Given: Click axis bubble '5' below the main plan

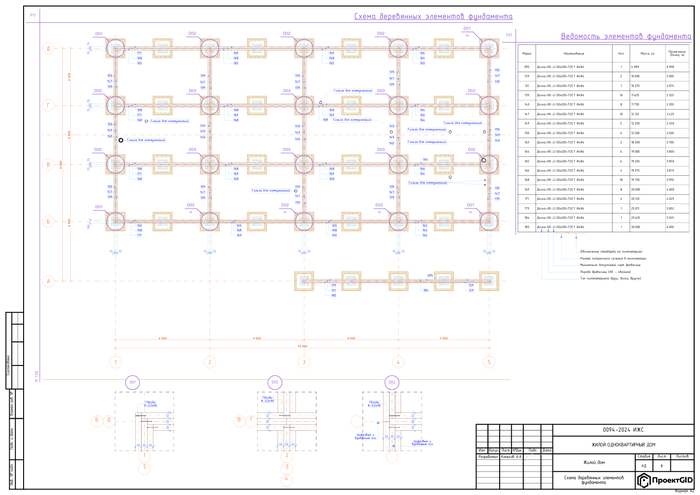Looking at the screenshot, I should point(489,362).
